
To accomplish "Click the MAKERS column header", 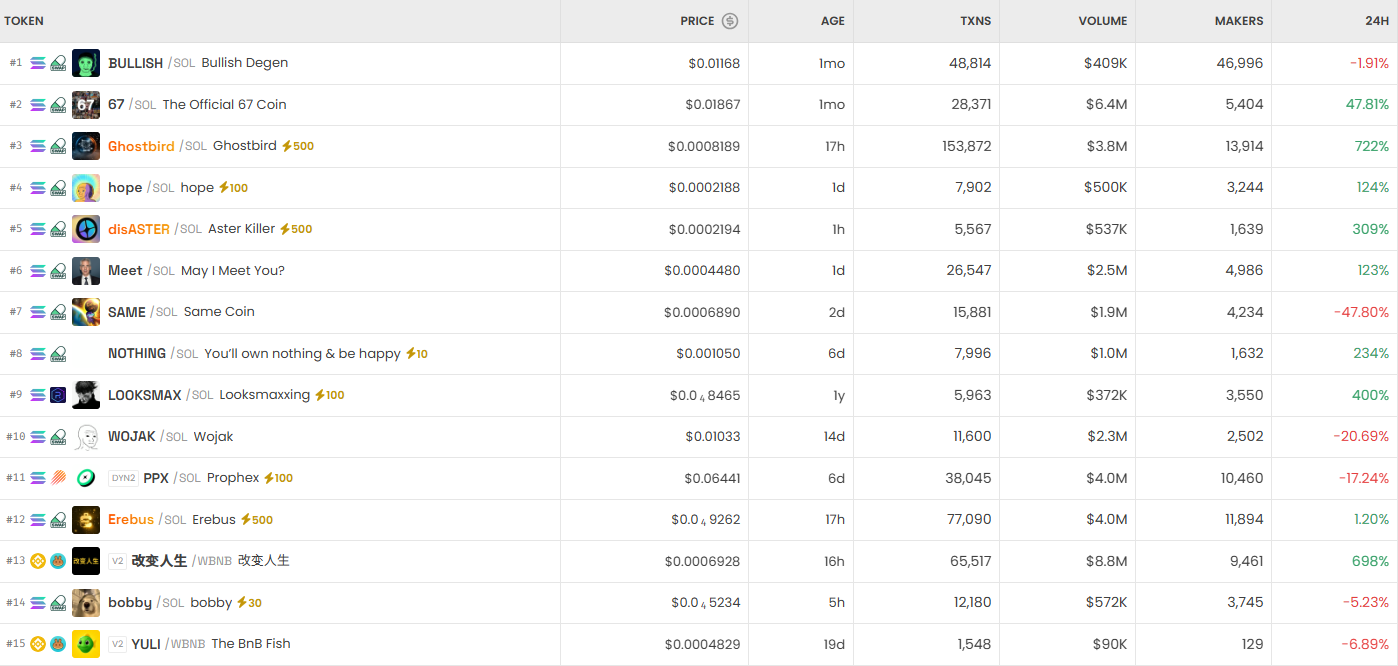I will (1238, 21).
